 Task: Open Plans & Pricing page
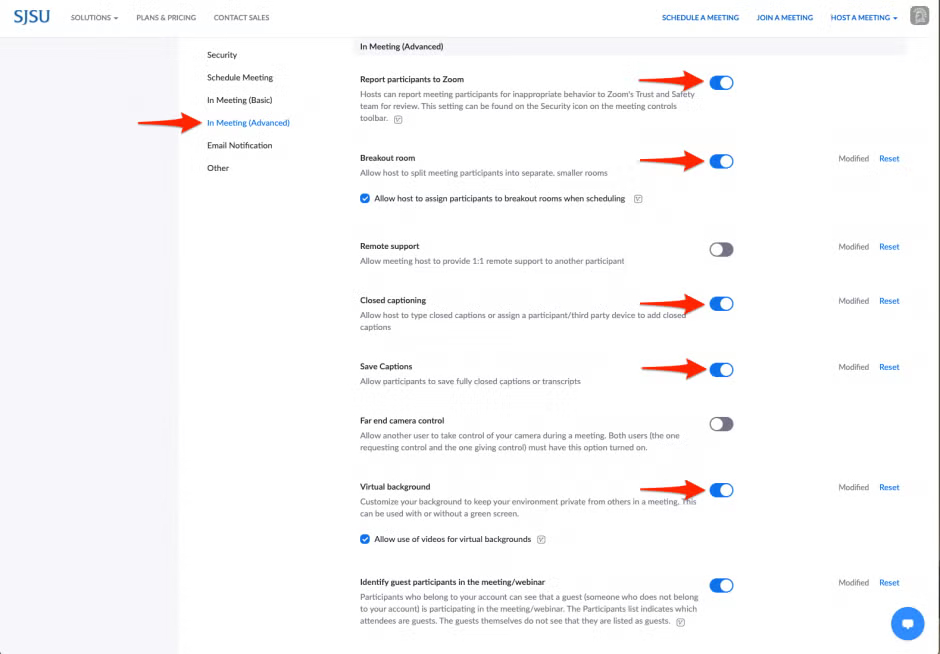point(166,18)
